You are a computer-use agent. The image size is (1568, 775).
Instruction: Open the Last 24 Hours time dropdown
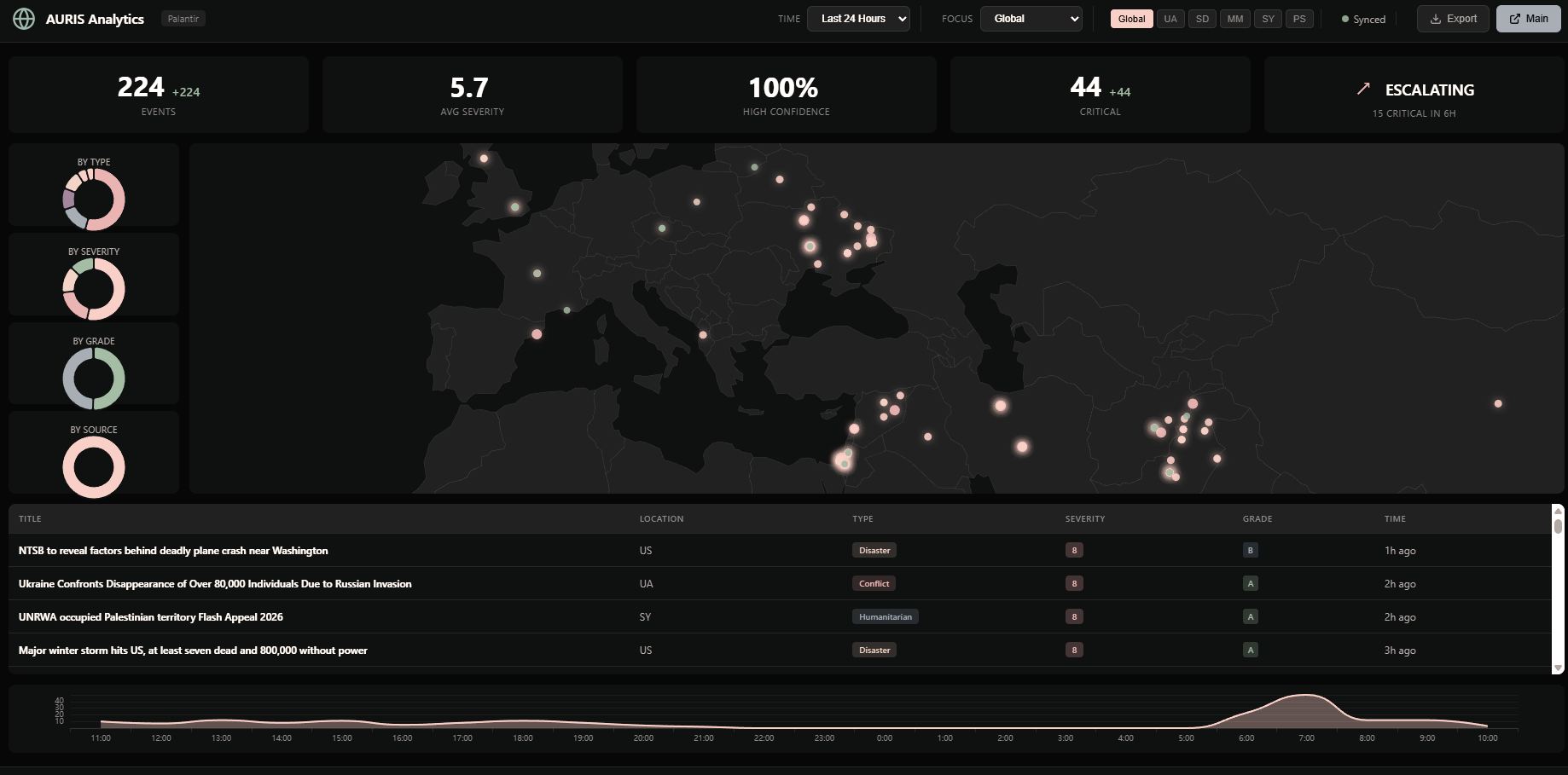click(857, 18)
